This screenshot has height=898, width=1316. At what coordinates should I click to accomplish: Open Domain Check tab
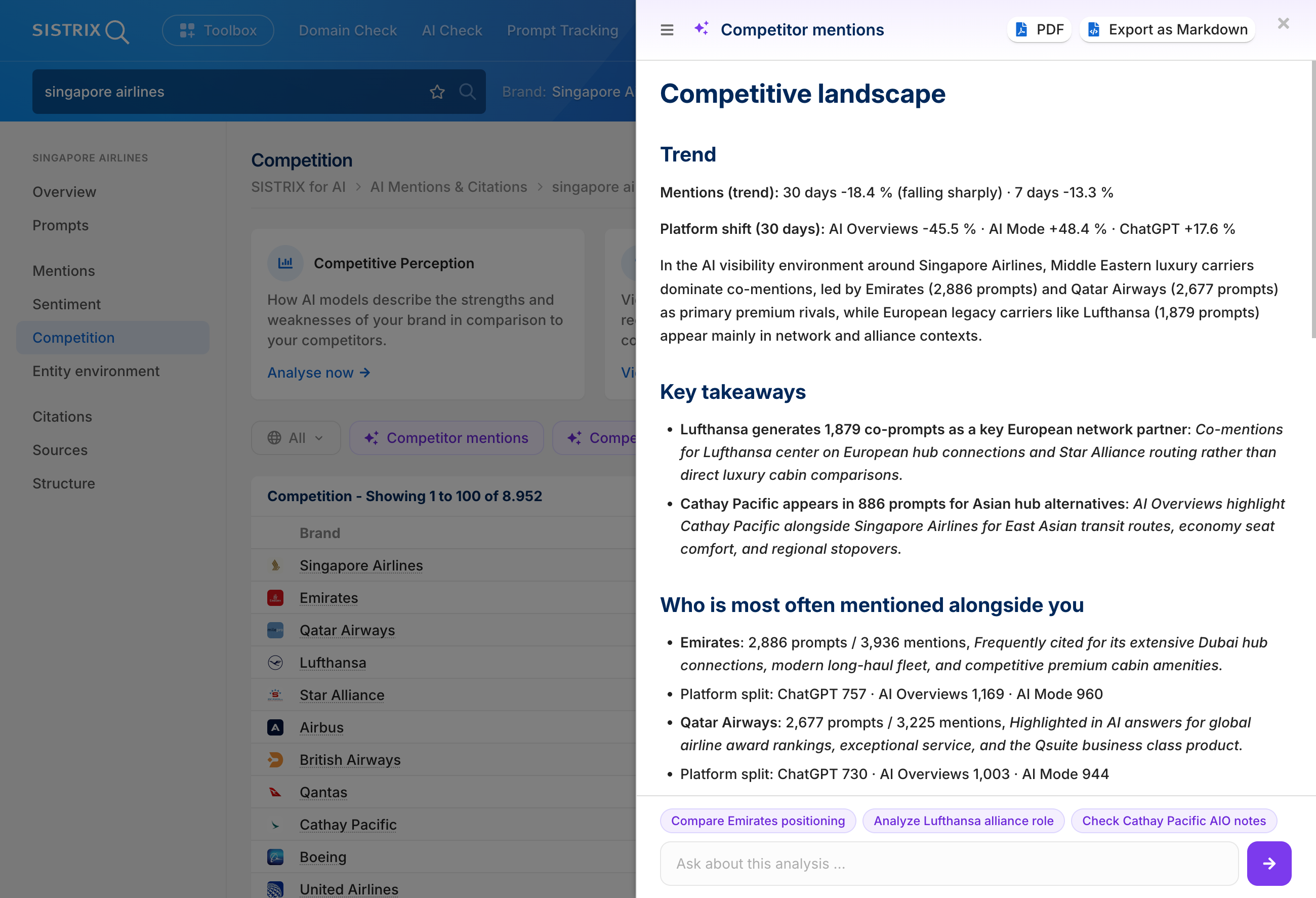click(x=348, y=30)
